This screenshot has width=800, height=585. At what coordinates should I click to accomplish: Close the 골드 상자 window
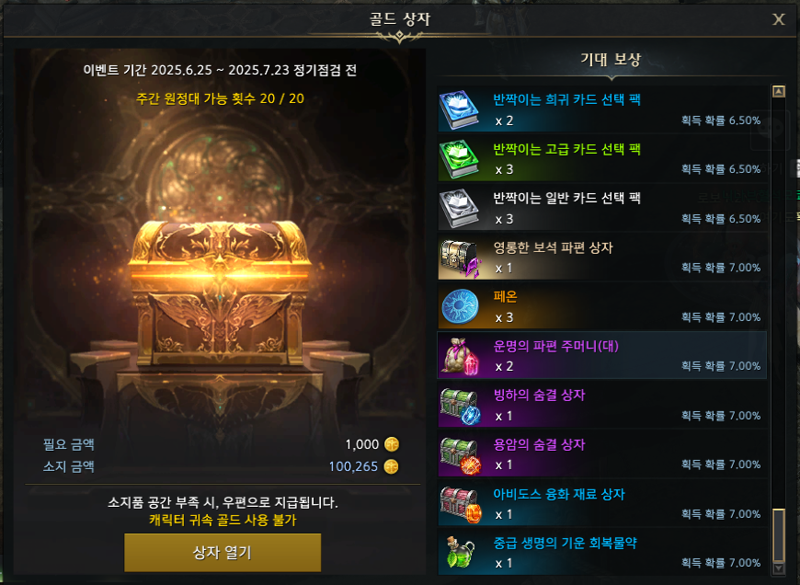(x=778, y=19)
